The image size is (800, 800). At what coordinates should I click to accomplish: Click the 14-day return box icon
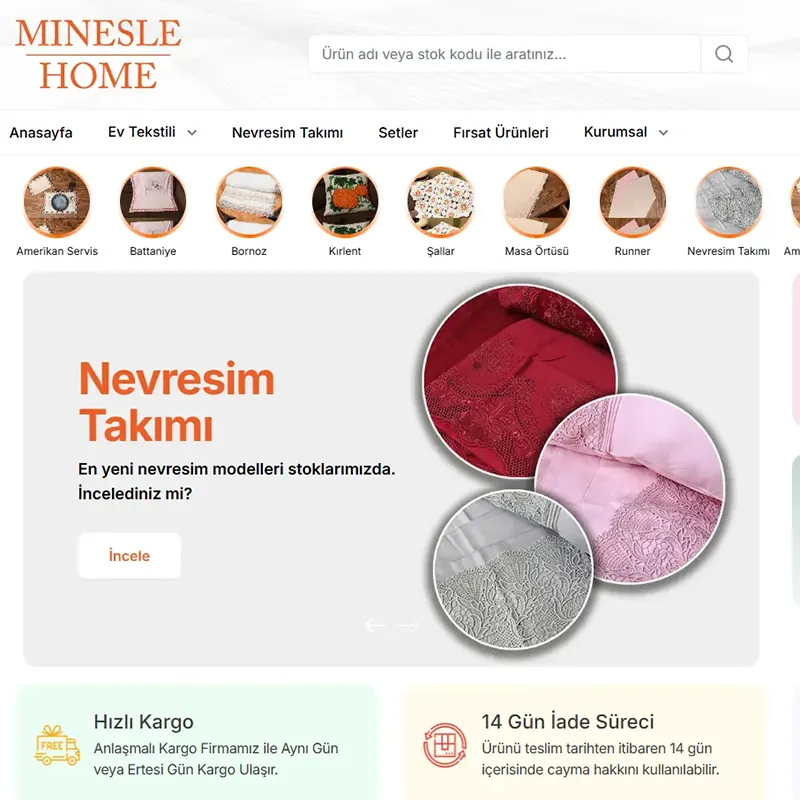click(444, 745)
